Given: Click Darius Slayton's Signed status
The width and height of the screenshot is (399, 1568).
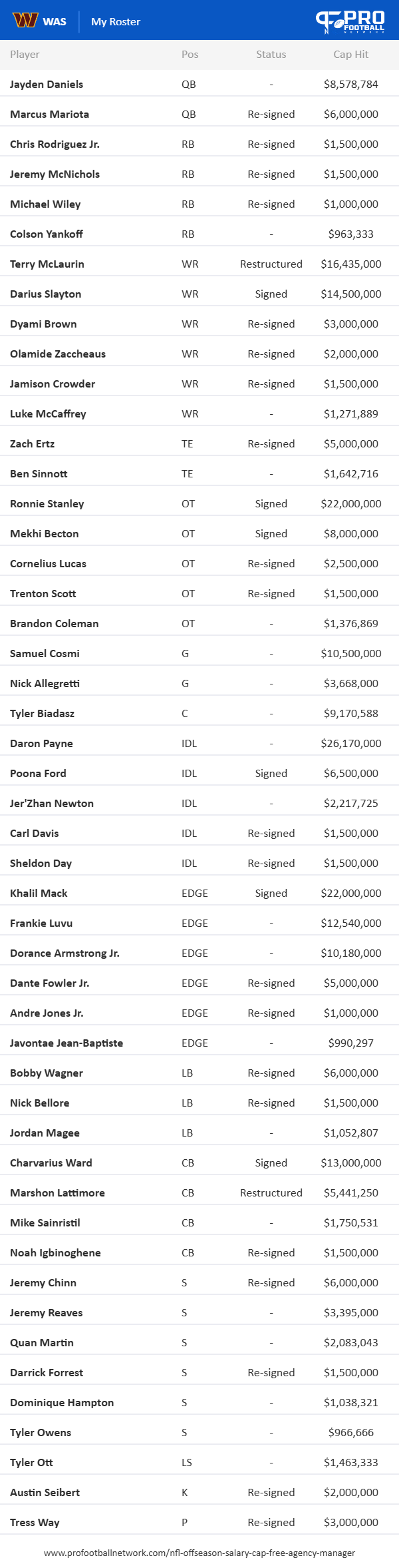Looking at the screenshot, I should tap(271, 294).
